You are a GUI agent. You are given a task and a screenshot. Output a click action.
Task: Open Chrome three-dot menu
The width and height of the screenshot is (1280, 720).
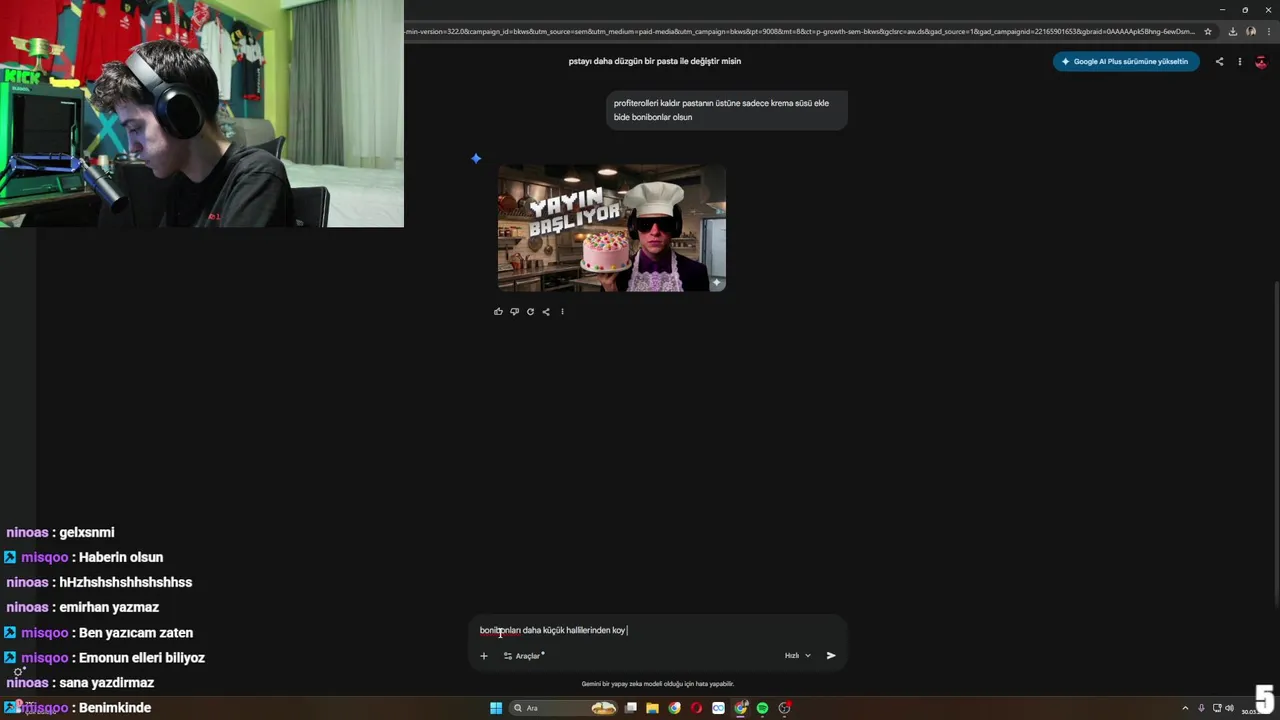pos(1268,31)
